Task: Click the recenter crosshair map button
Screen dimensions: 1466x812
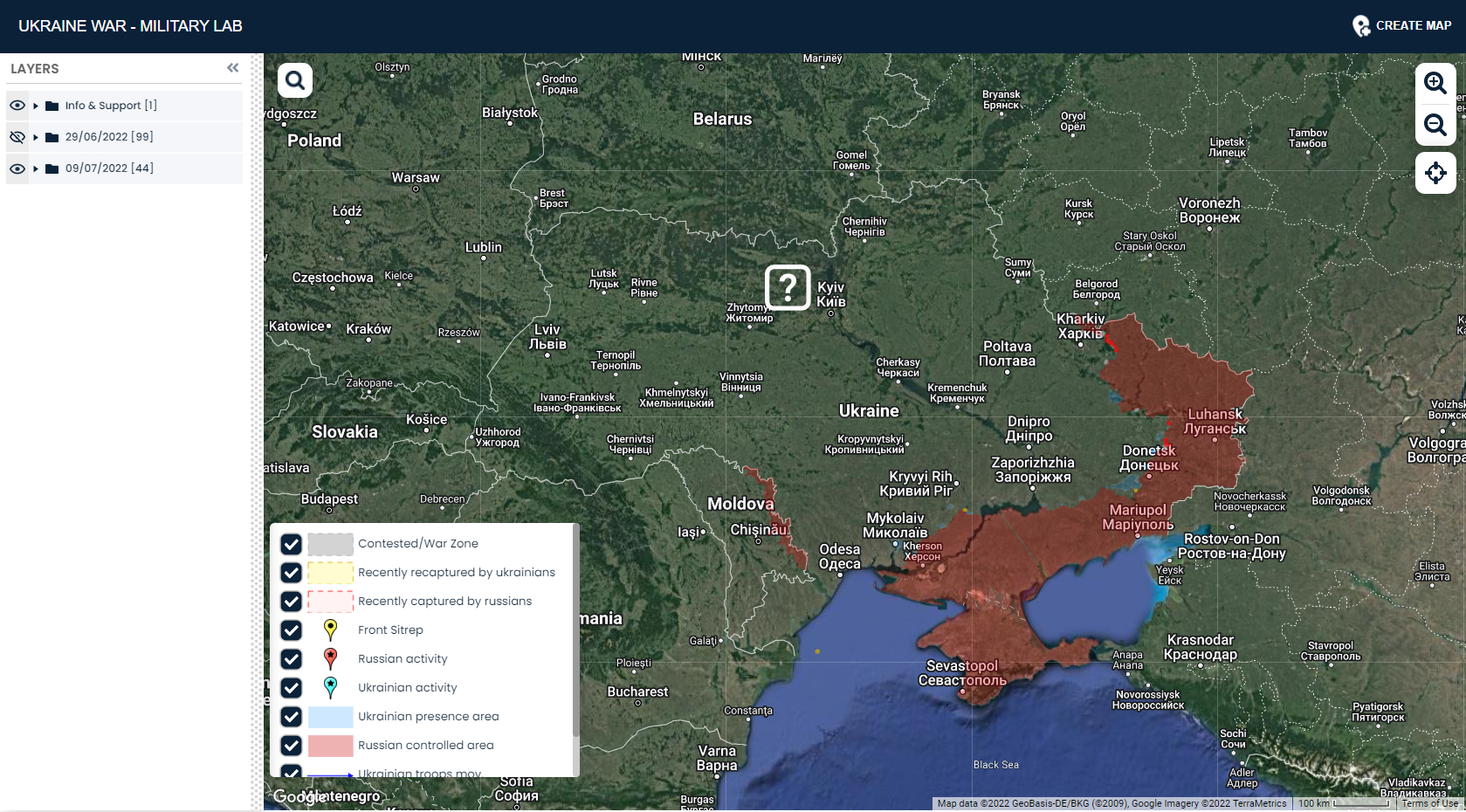Action: pos(1435,173)
